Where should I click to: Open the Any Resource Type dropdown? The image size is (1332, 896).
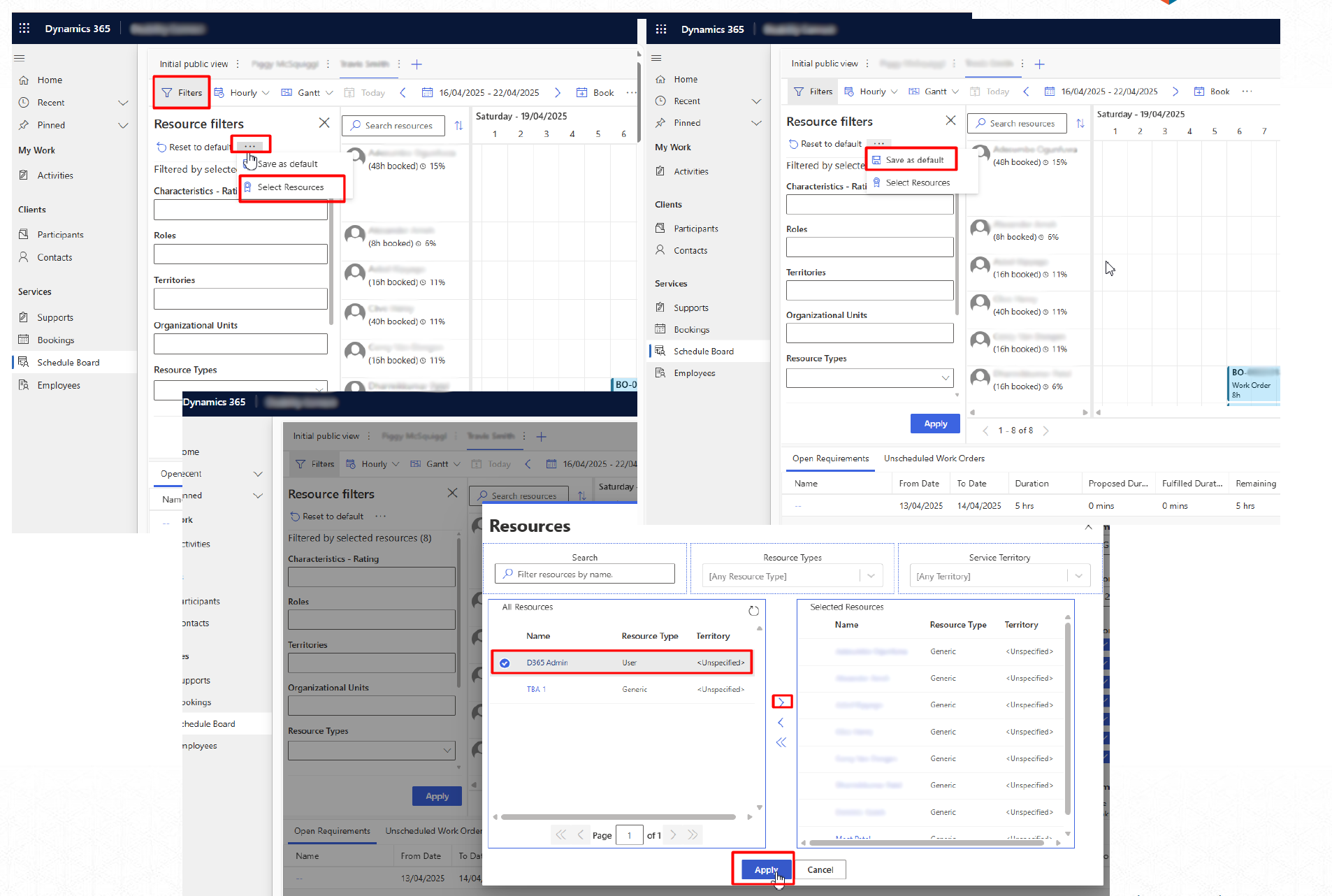[x=871, y=576]
